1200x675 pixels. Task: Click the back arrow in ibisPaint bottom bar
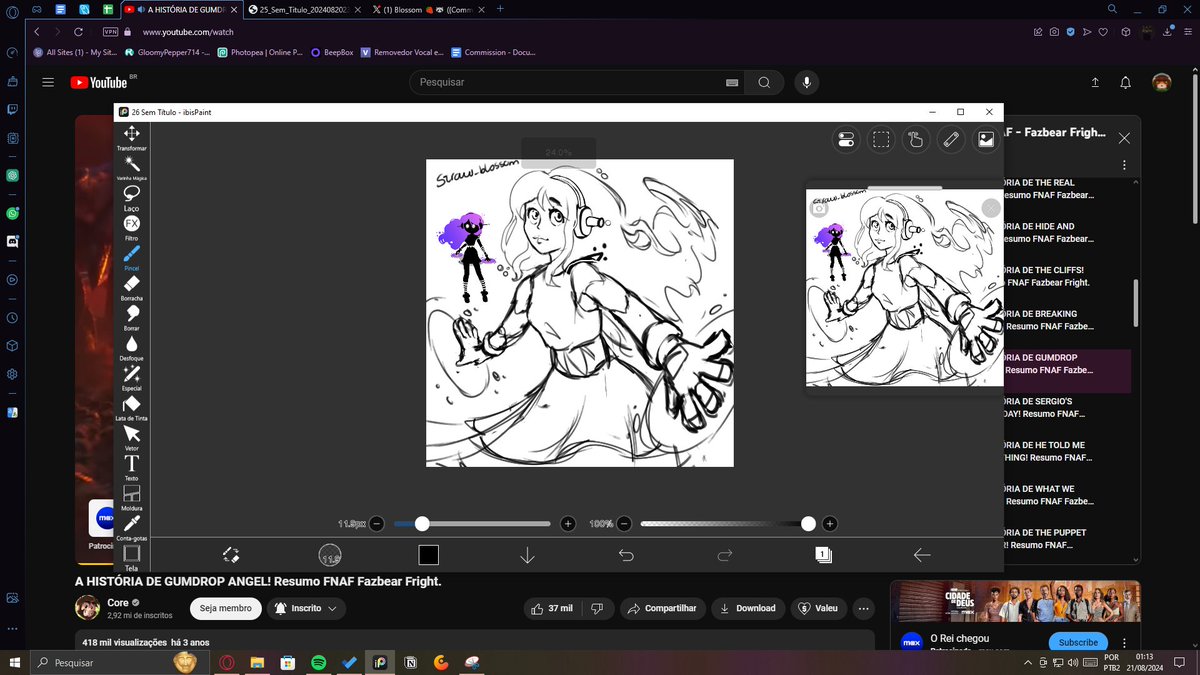pyautogui.click(x=922, y=555)
